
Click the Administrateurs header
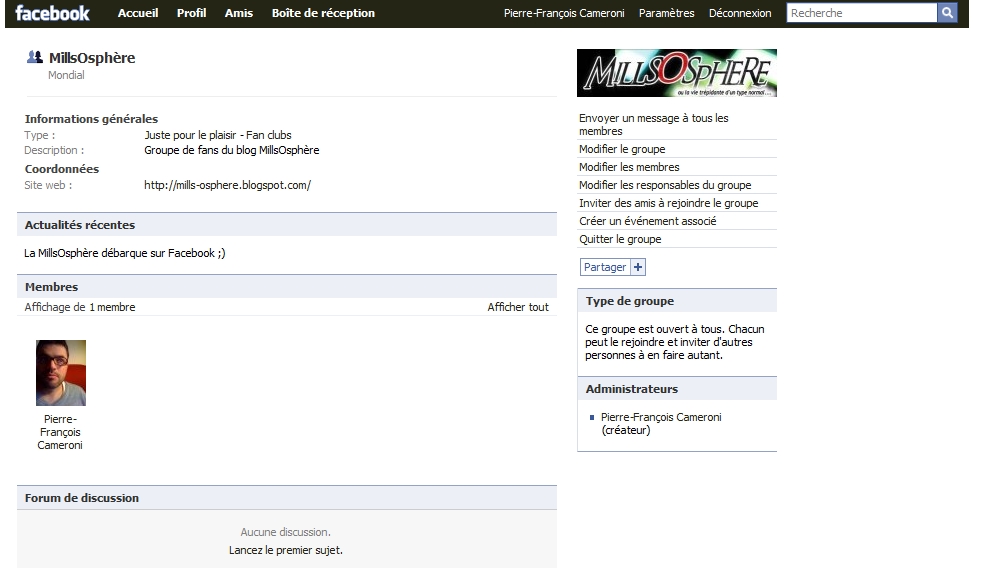point(677,389)
